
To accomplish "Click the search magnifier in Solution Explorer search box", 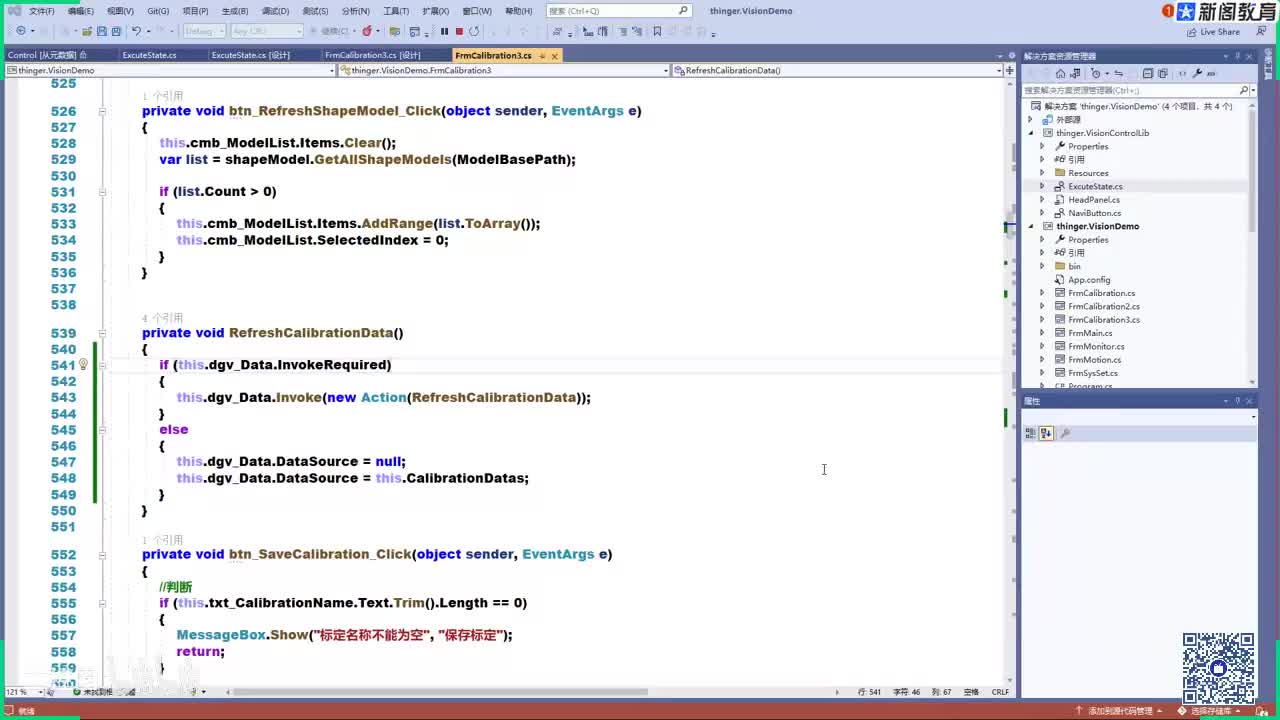I will click(1244, 90).
